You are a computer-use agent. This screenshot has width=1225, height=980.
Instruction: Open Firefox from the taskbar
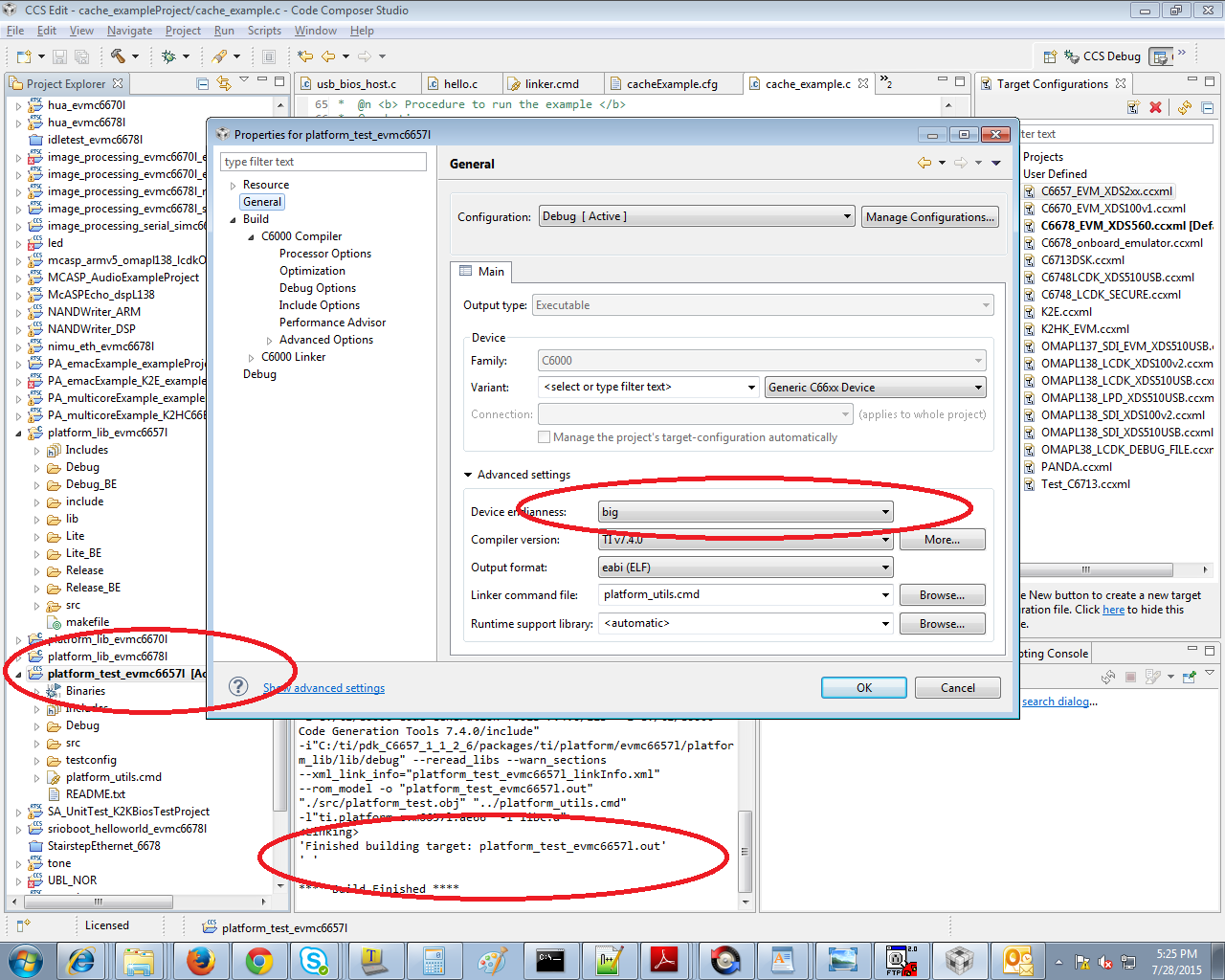[200, 960]
